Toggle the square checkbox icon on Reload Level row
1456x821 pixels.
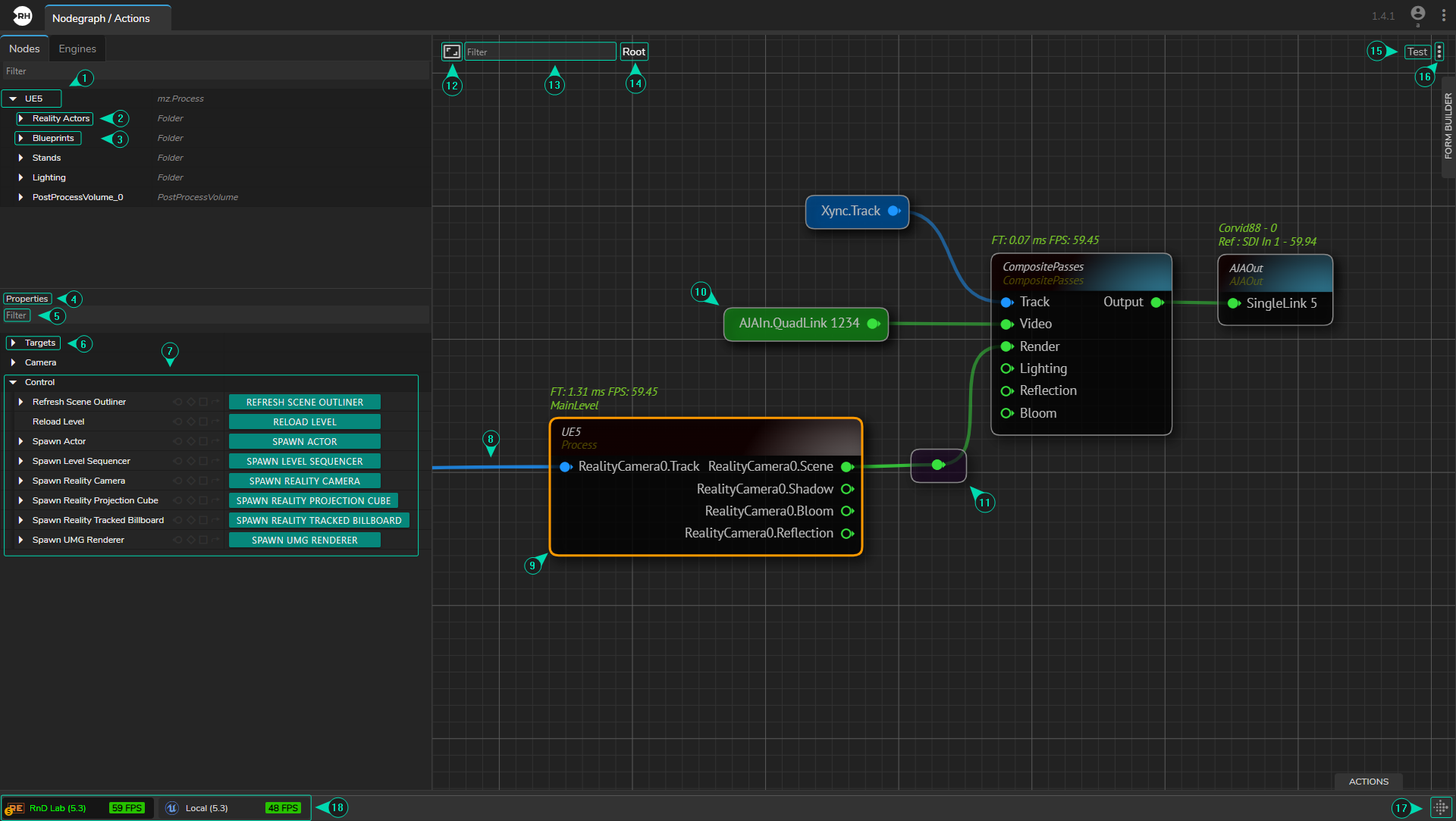click(203, 422)
